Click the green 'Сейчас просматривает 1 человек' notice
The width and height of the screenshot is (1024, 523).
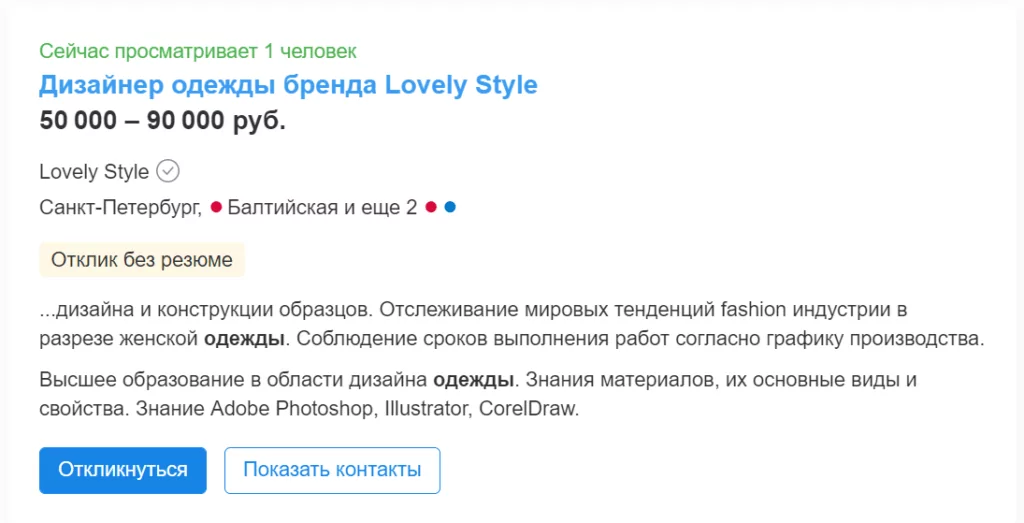tap(198, 51)
